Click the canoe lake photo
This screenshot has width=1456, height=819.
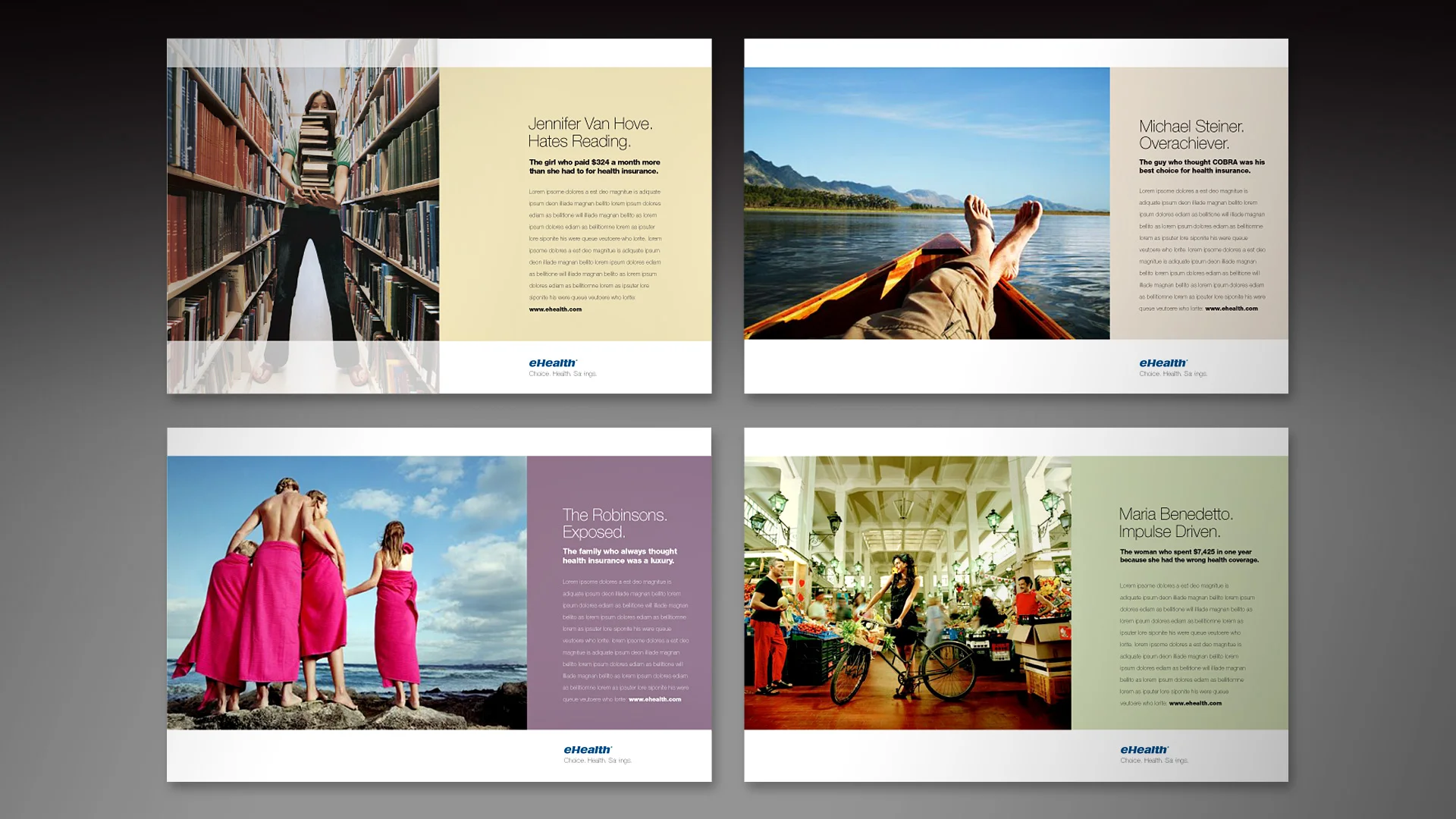[927, 203]
